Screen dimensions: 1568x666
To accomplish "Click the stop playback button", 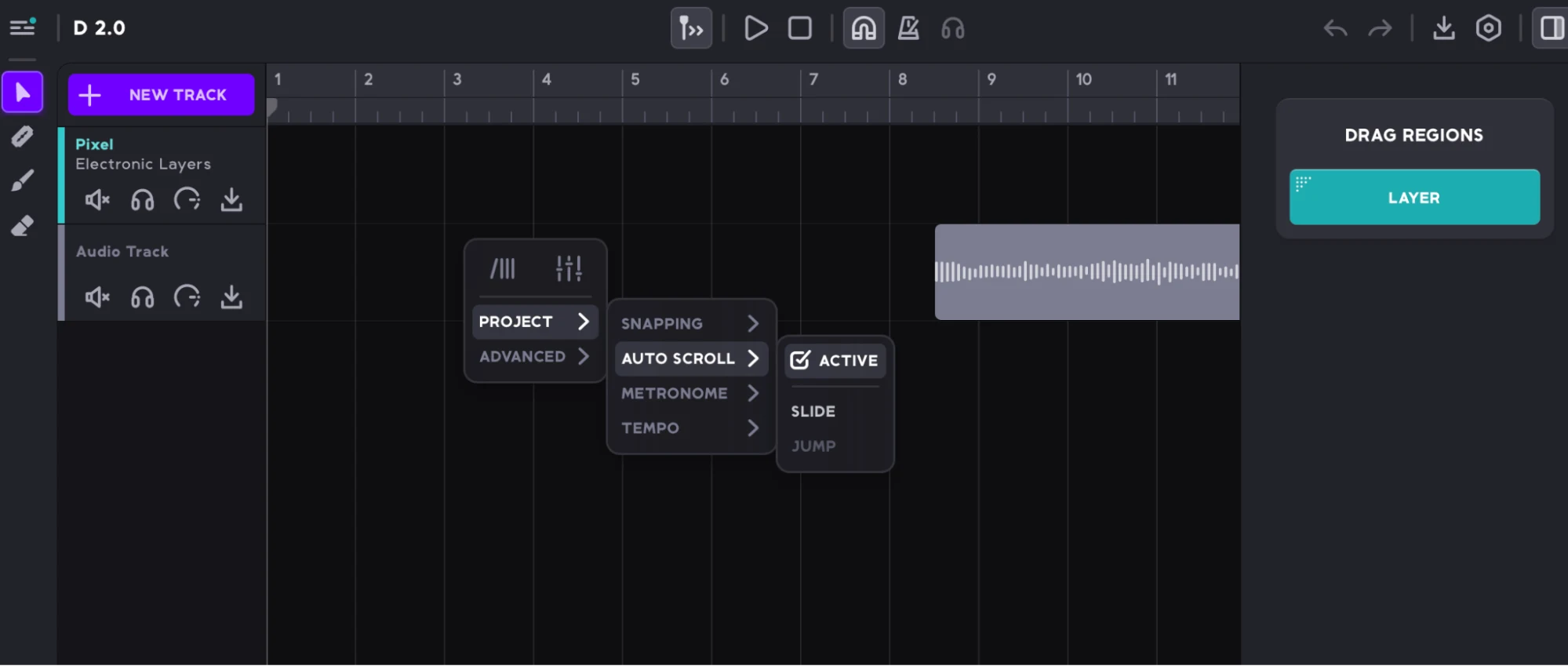I will point(799,29).
